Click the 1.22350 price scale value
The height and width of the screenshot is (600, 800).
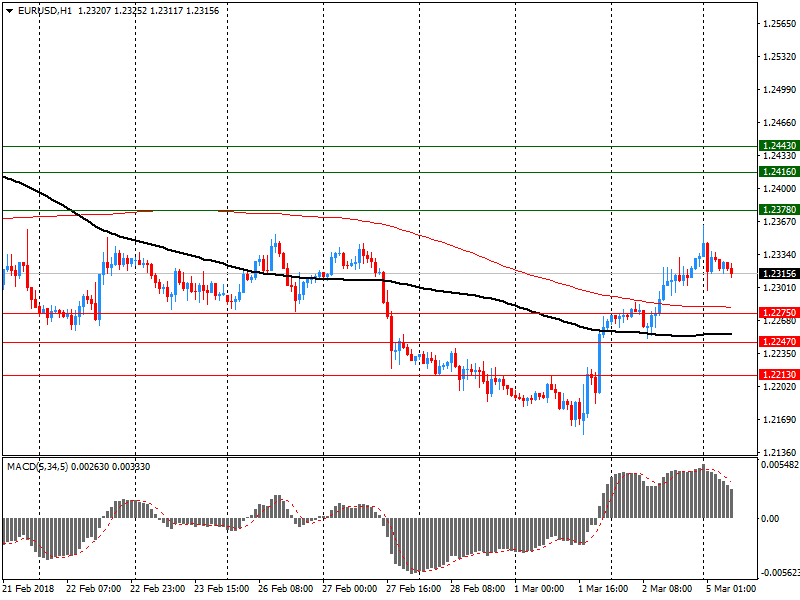(779, 354)
